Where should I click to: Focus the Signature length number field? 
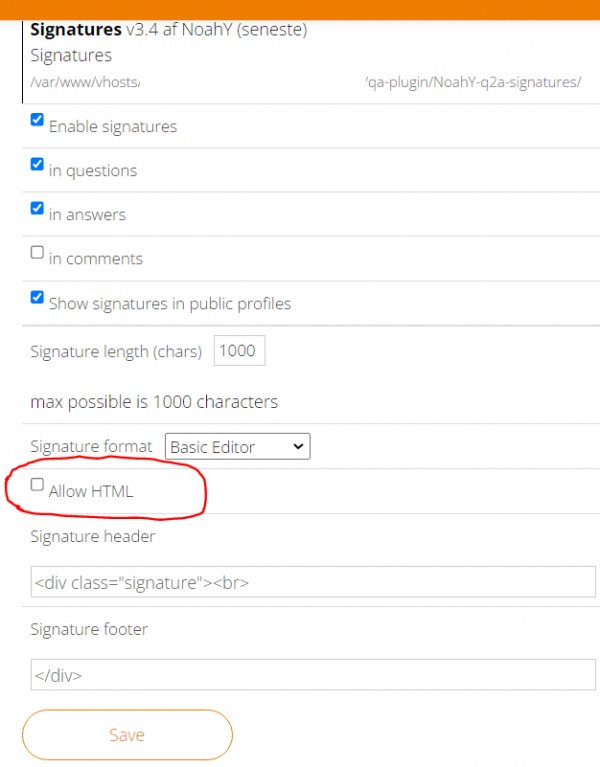pyautogui.click(x=238, y=351)
